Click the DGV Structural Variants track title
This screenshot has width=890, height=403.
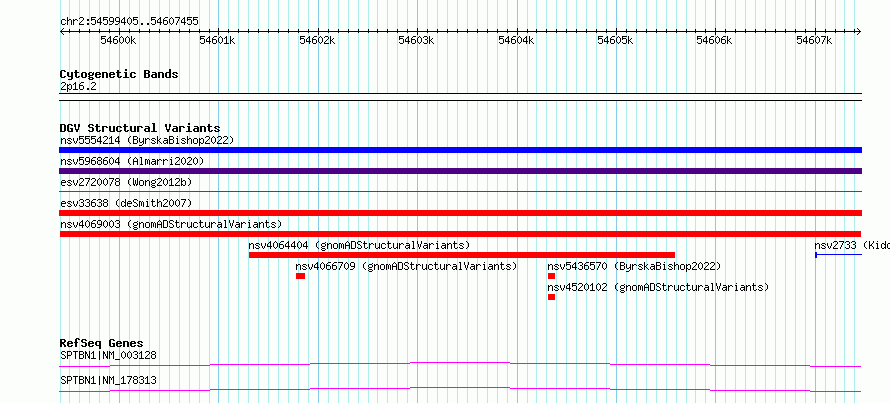coord(140,128)
